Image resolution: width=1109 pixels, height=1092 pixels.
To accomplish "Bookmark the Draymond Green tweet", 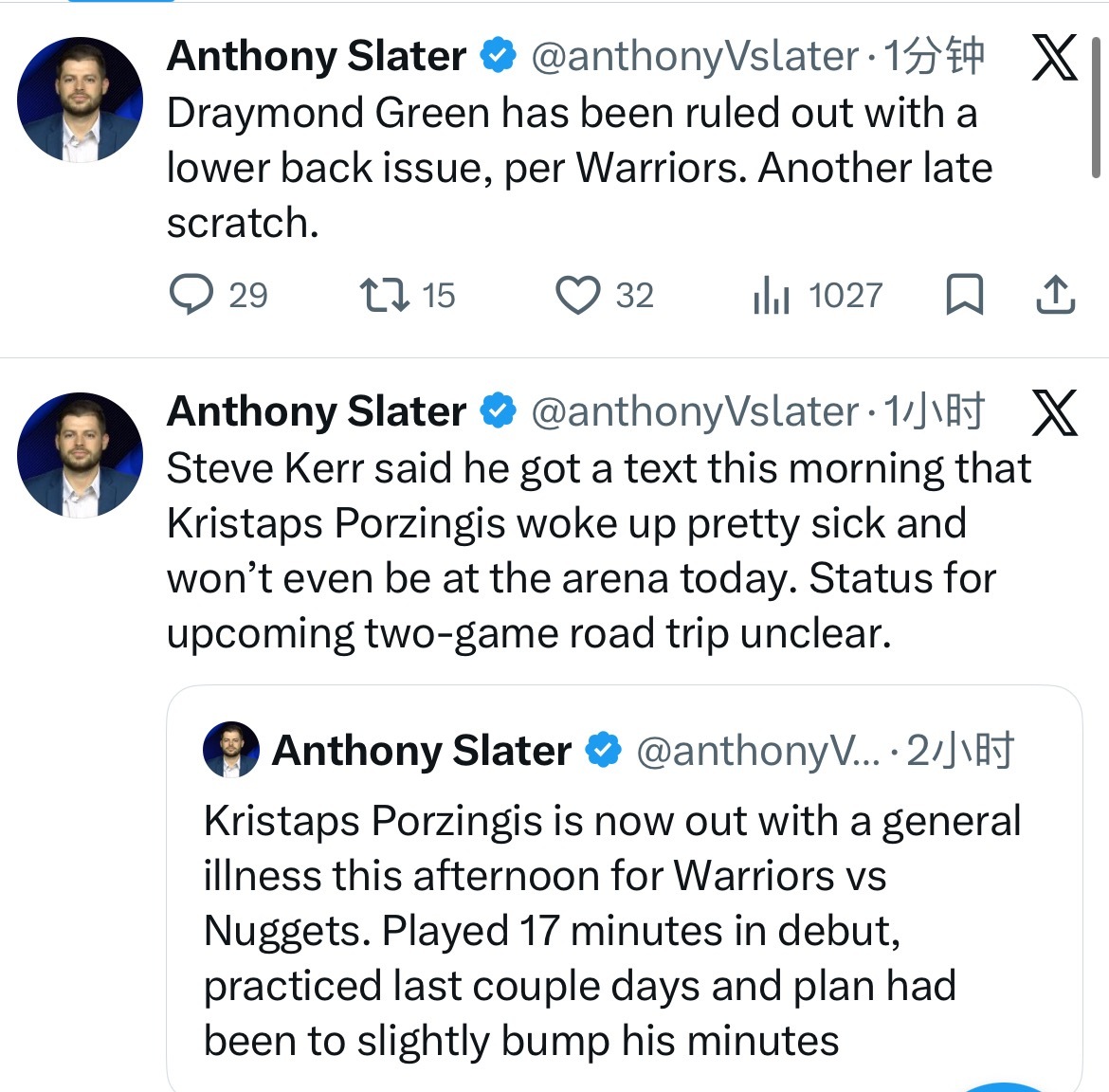I will tap(964, 295).
